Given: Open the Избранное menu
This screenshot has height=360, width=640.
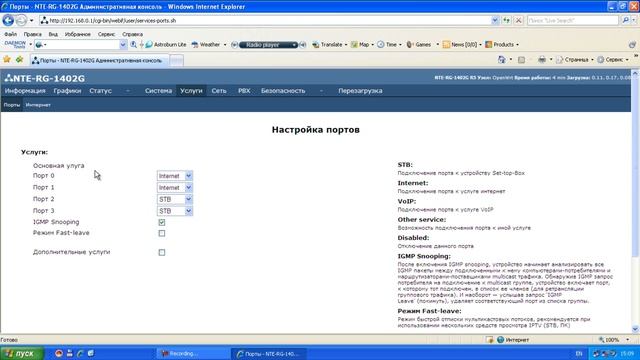Looking at the screenshot, I should (78, 34).
